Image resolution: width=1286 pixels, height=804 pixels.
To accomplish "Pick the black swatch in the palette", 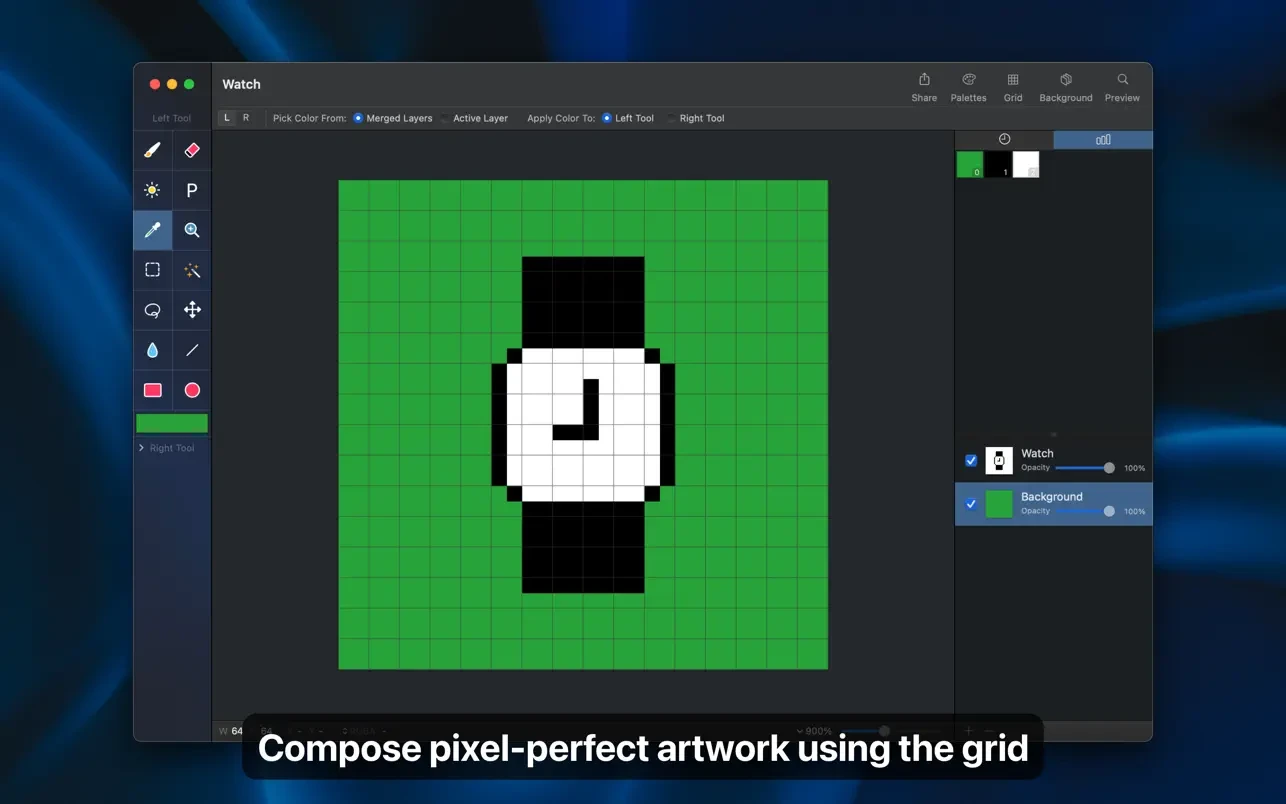I will click(x=998, y=164).
